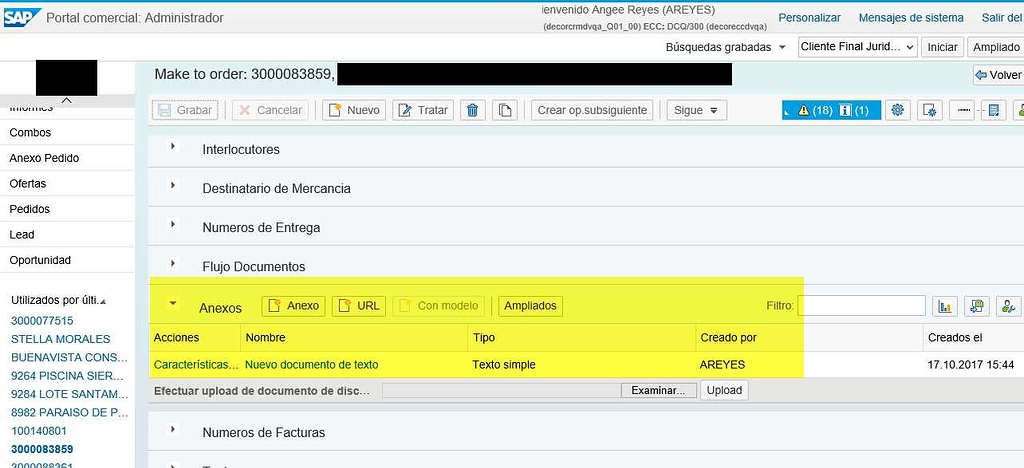This screenshot has height=468, width=1024.
Task: Click the dashed line separator button in the toolbar
Action: click(x=961, y=110)
